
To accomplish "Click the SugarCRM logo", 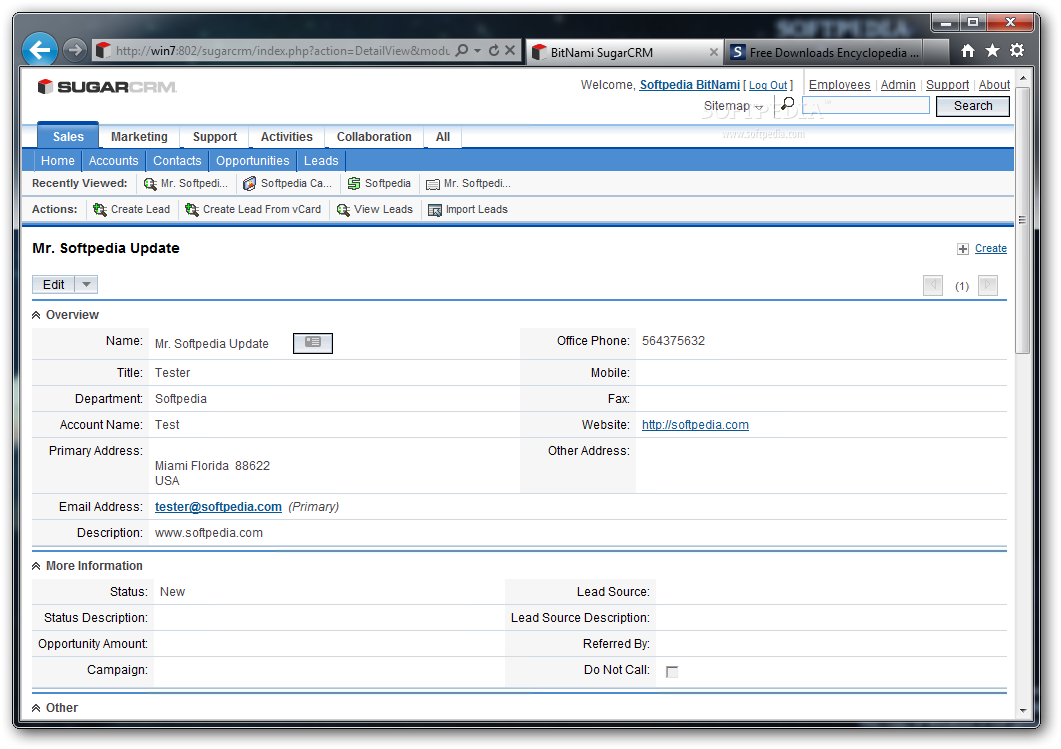I will pyautogui.click(x=107, y=87).
